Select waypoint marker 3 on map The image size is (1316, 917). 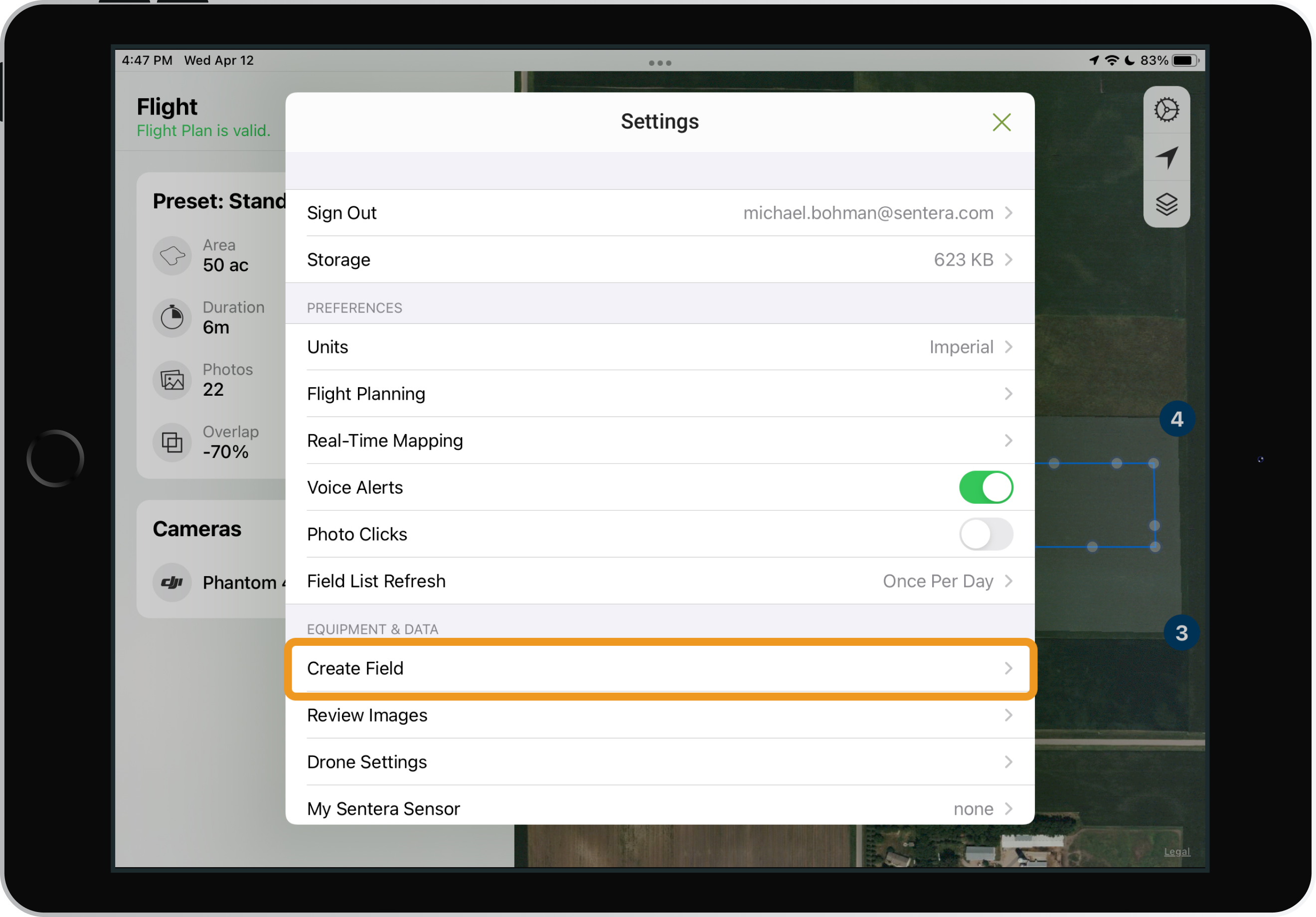[x=1181, y=633]
